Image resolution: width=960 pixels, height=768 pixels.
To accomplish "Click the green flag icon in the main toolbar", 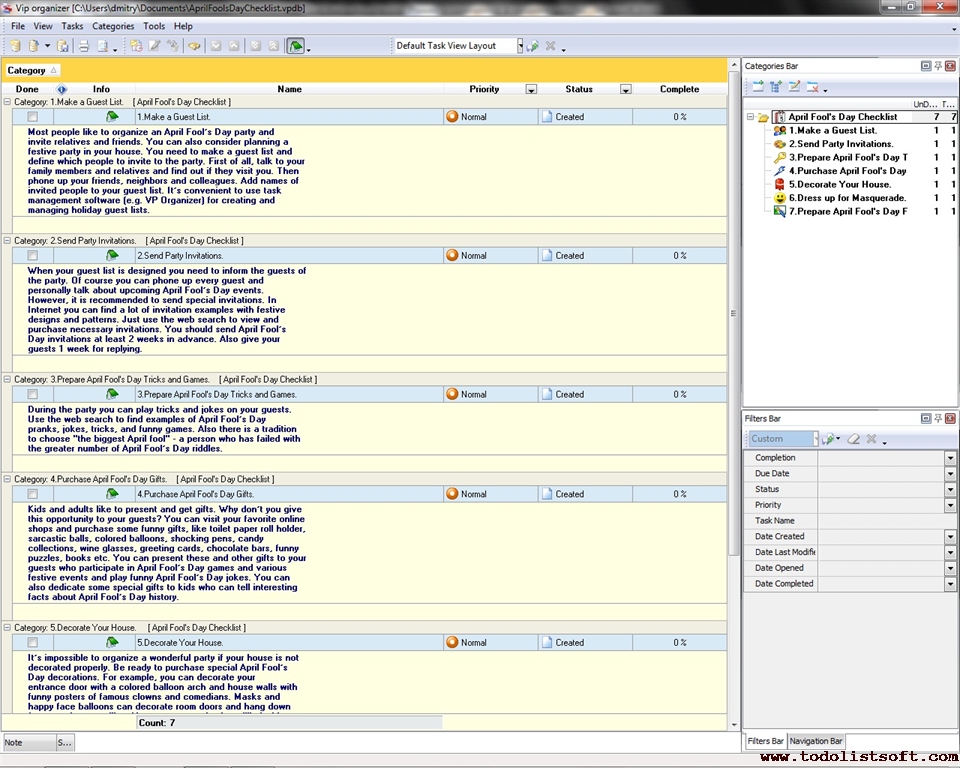I will point(295,46).
